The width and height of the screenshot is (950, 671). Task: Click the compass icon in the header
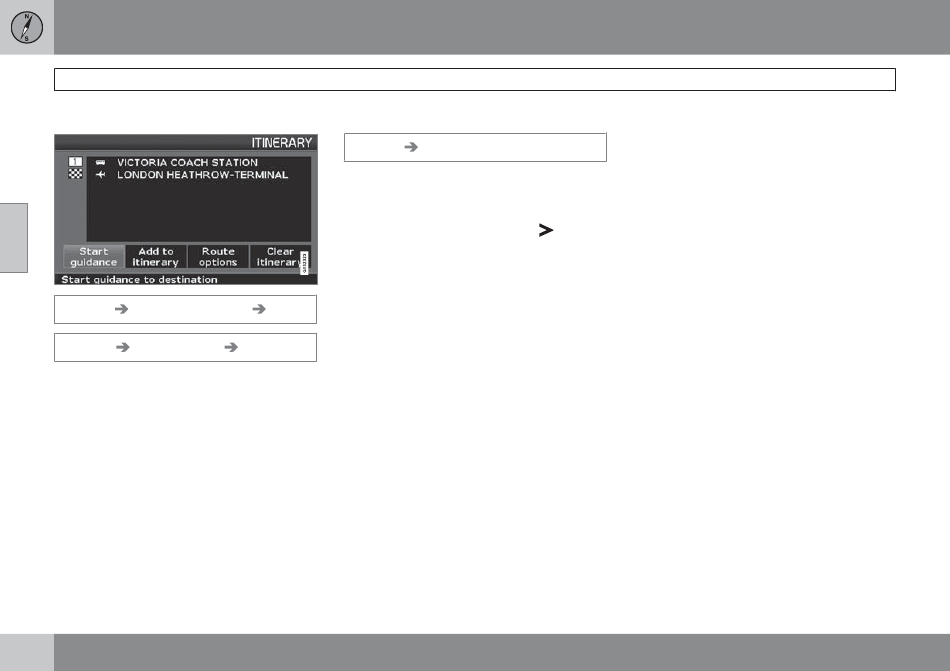(27, 27)
